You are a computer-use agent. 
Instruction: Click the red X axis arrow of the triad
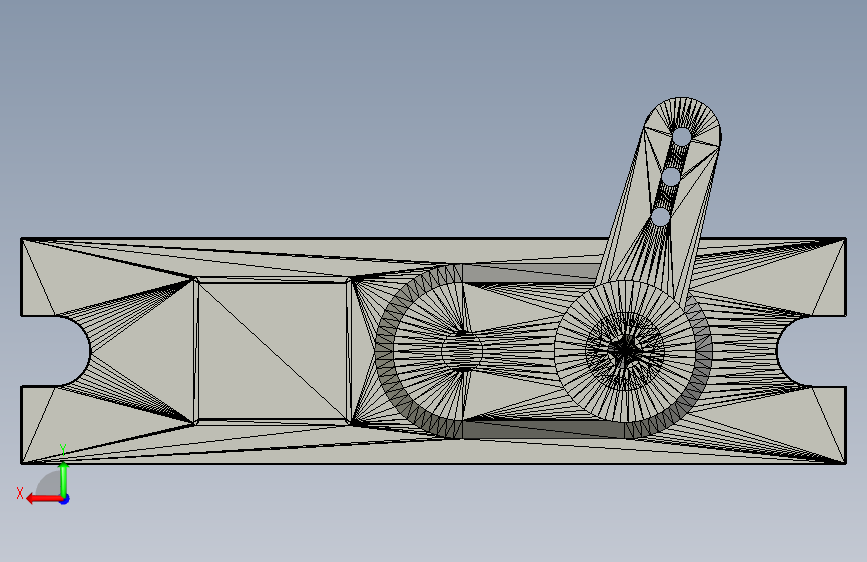tap(44, 499)
